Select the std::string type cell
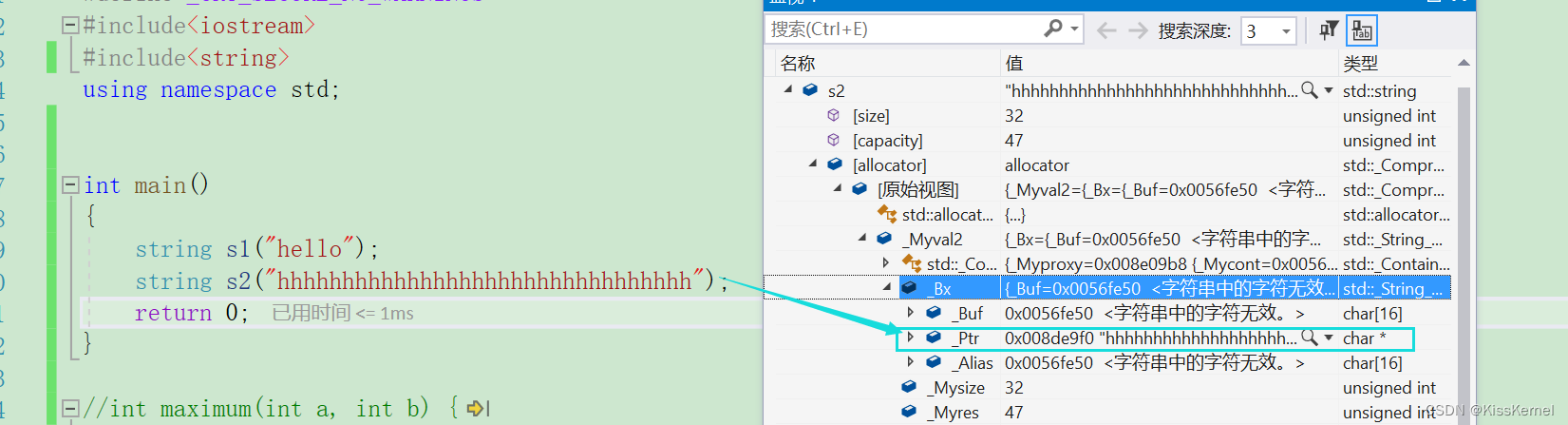1568x425 pixels. click(1379, 90)
